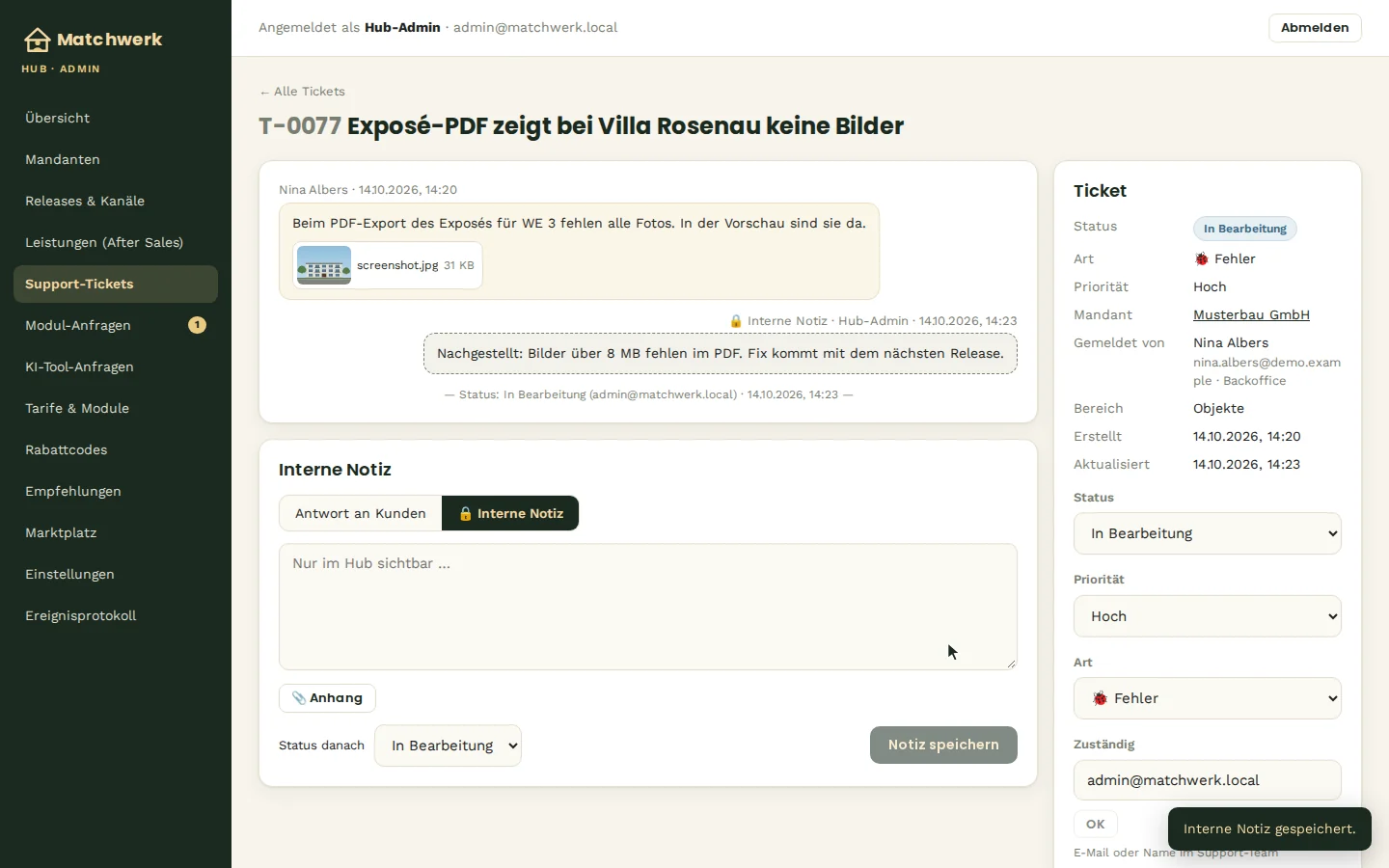Open Tarife & Module in the sidebar

pyautogui.click(x=116, y=408)
